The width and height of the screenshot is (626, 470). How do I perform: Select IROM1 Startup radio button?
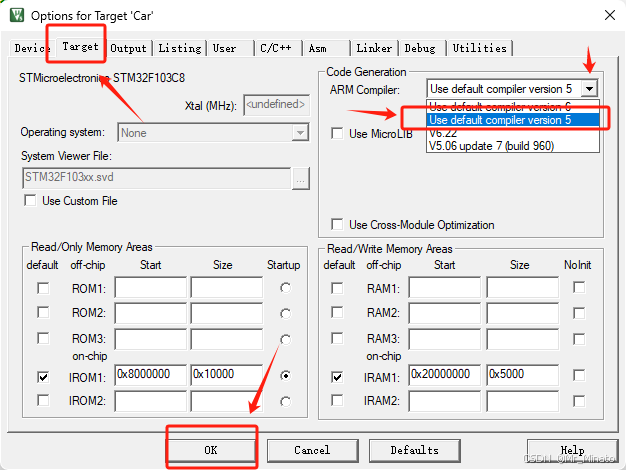pos(285,375)
